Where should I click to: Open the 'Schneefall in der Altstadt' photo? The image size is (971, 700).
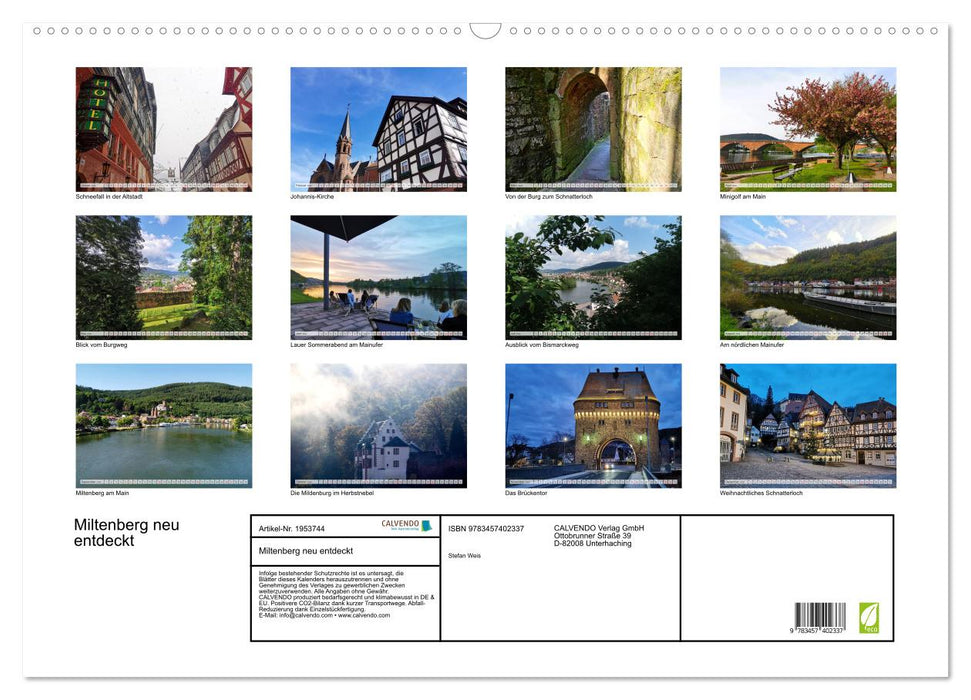tap(164, 129)
